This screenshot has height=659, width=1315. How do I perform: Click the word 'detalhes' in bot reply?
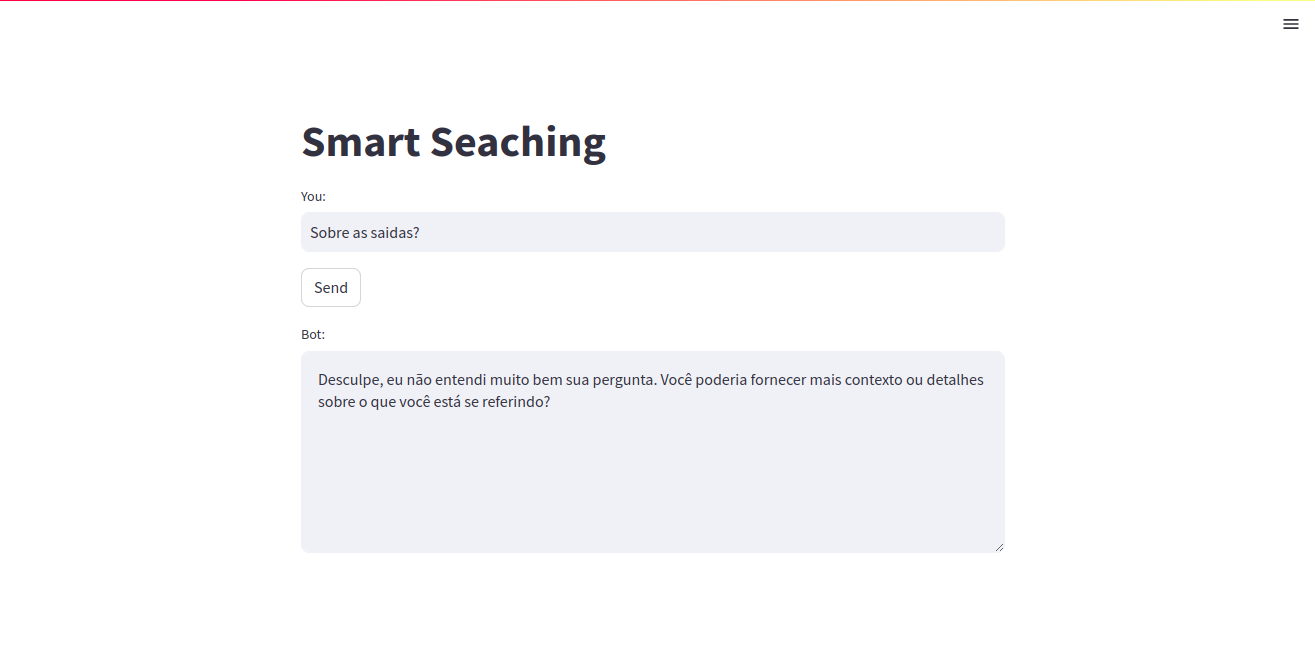point(955,380)
